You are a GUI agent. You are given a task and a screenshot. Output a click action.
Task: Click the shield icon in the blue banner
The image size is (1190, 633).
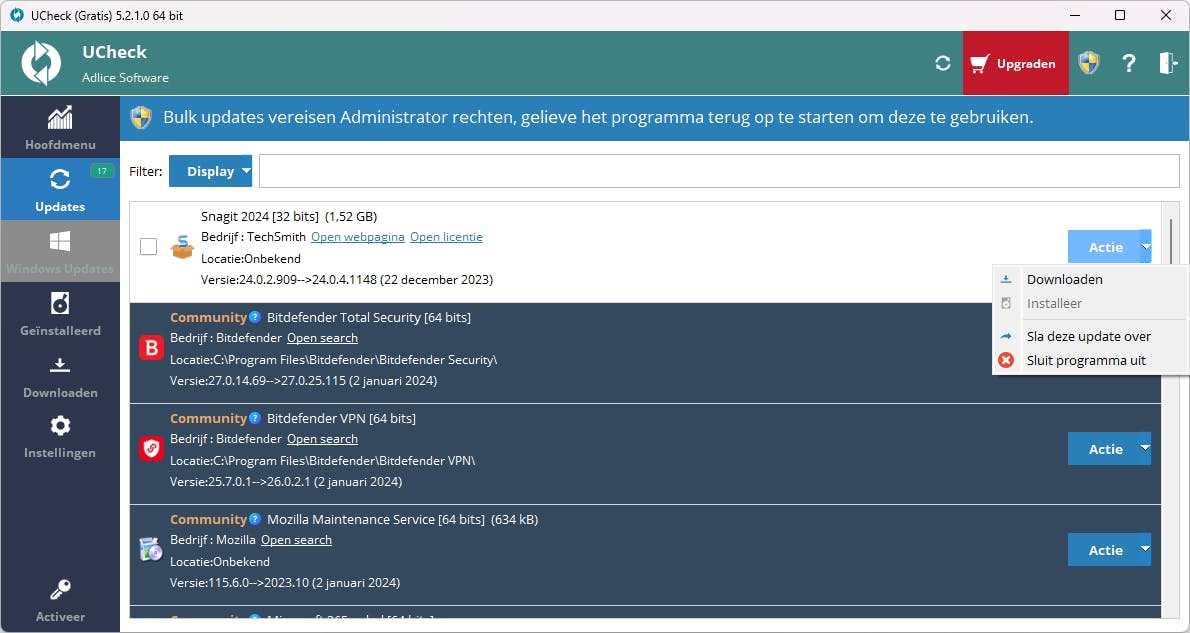click(x=141, y=118)
